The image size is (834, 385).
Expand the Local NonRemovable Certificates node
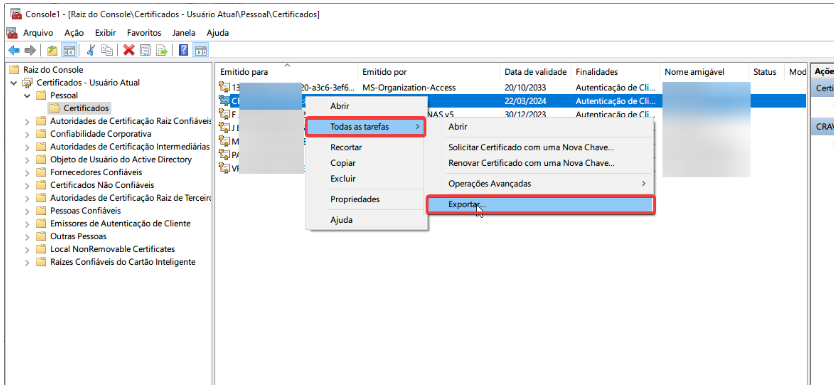coord(27,249)
